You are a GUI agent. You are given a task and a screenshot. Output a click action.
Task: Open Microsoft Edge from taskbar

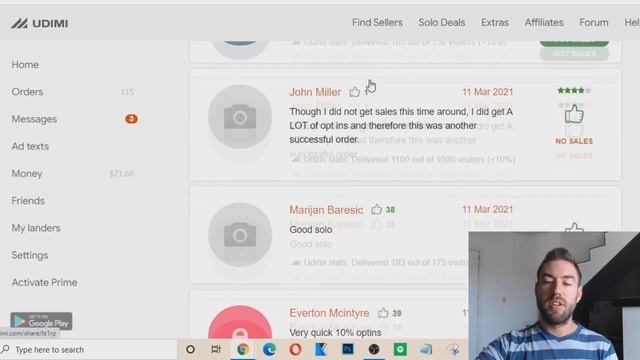click(x=269, y=349)
